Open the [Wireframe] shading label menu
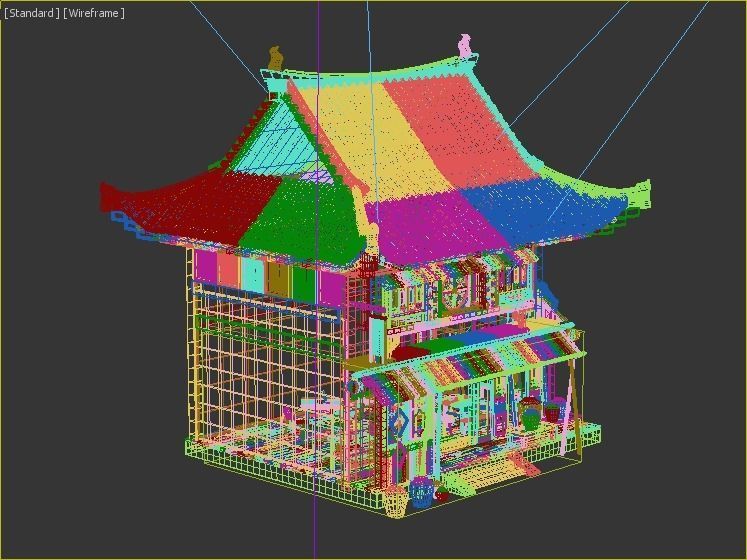The width and height of the screenshot is (747, 560). 94,13
